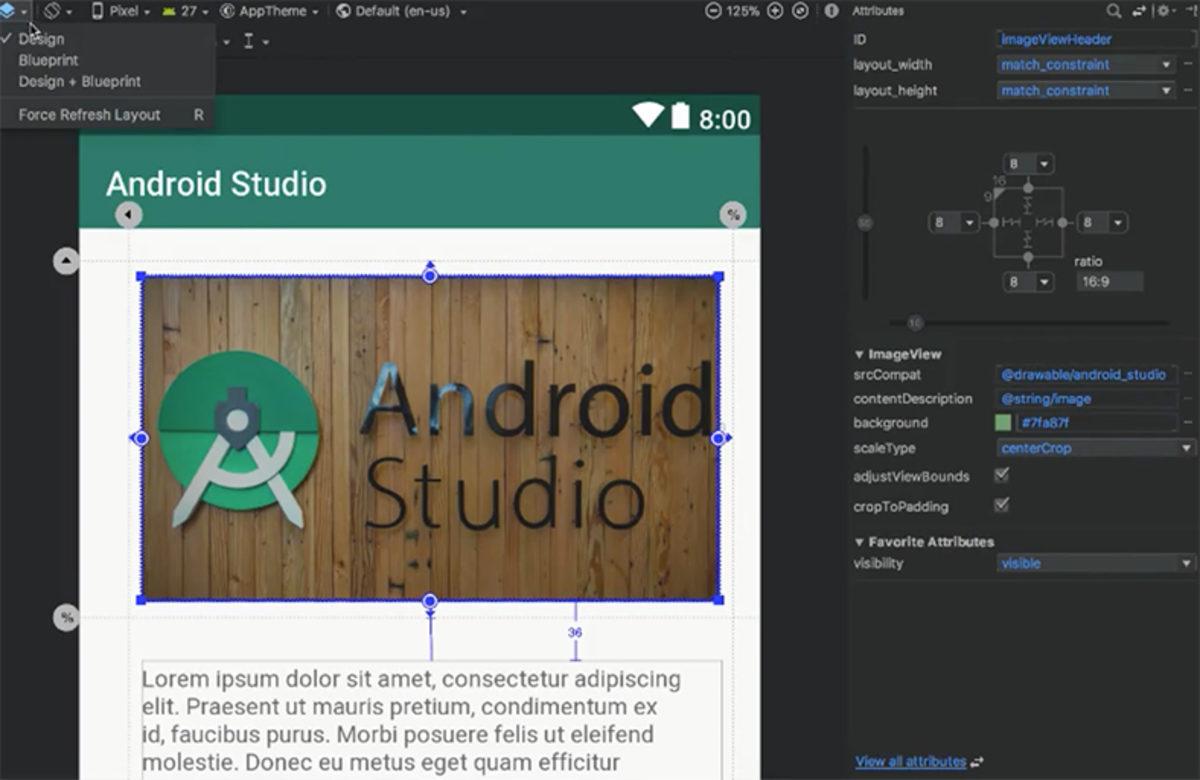Zoom in on the layout preview
This screenshot has height=780, width=1200.
[775, 11]
